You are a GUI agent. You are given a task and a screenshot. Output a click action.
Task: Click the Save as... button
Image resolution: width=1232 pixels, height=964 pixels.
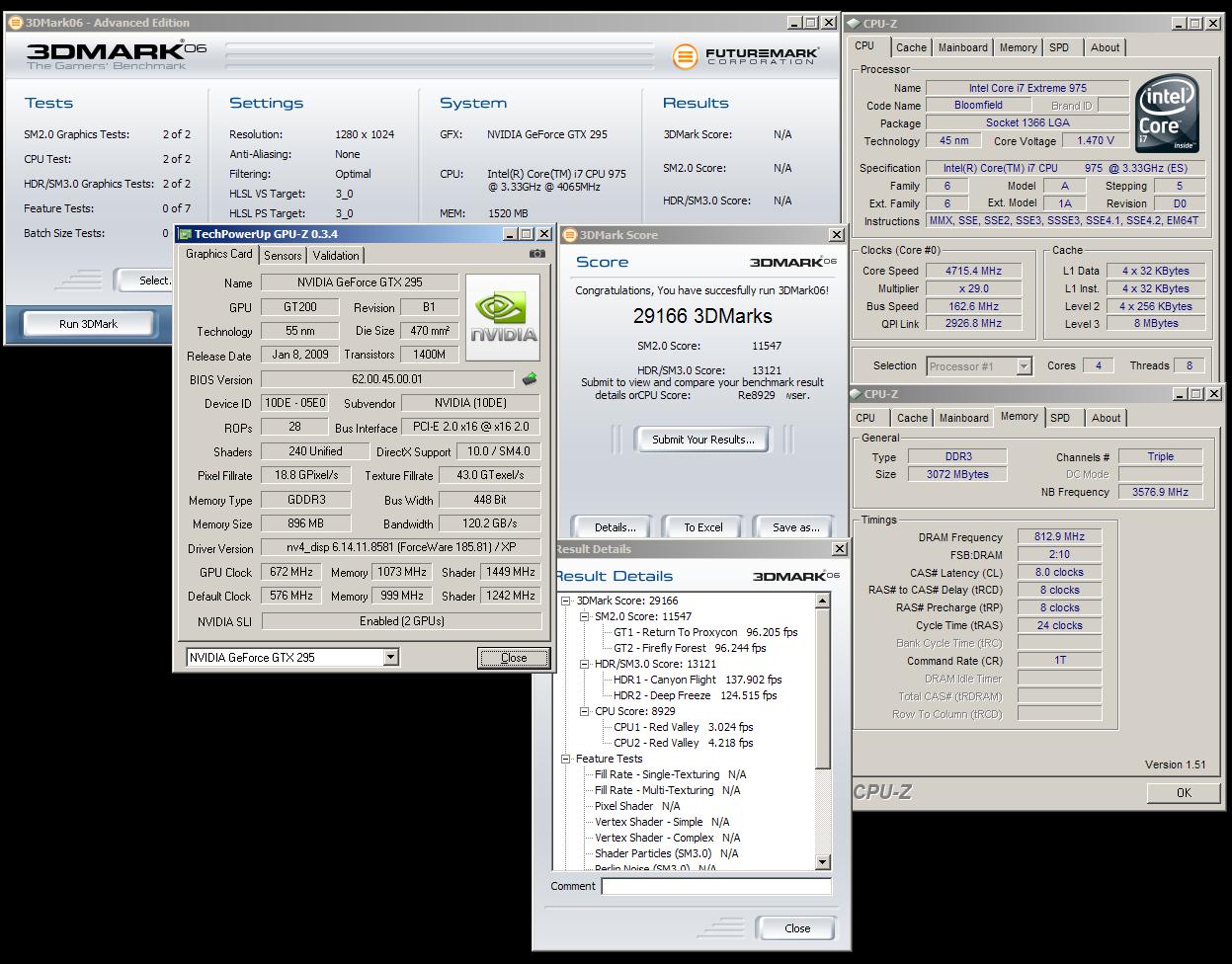pos(795,527)
